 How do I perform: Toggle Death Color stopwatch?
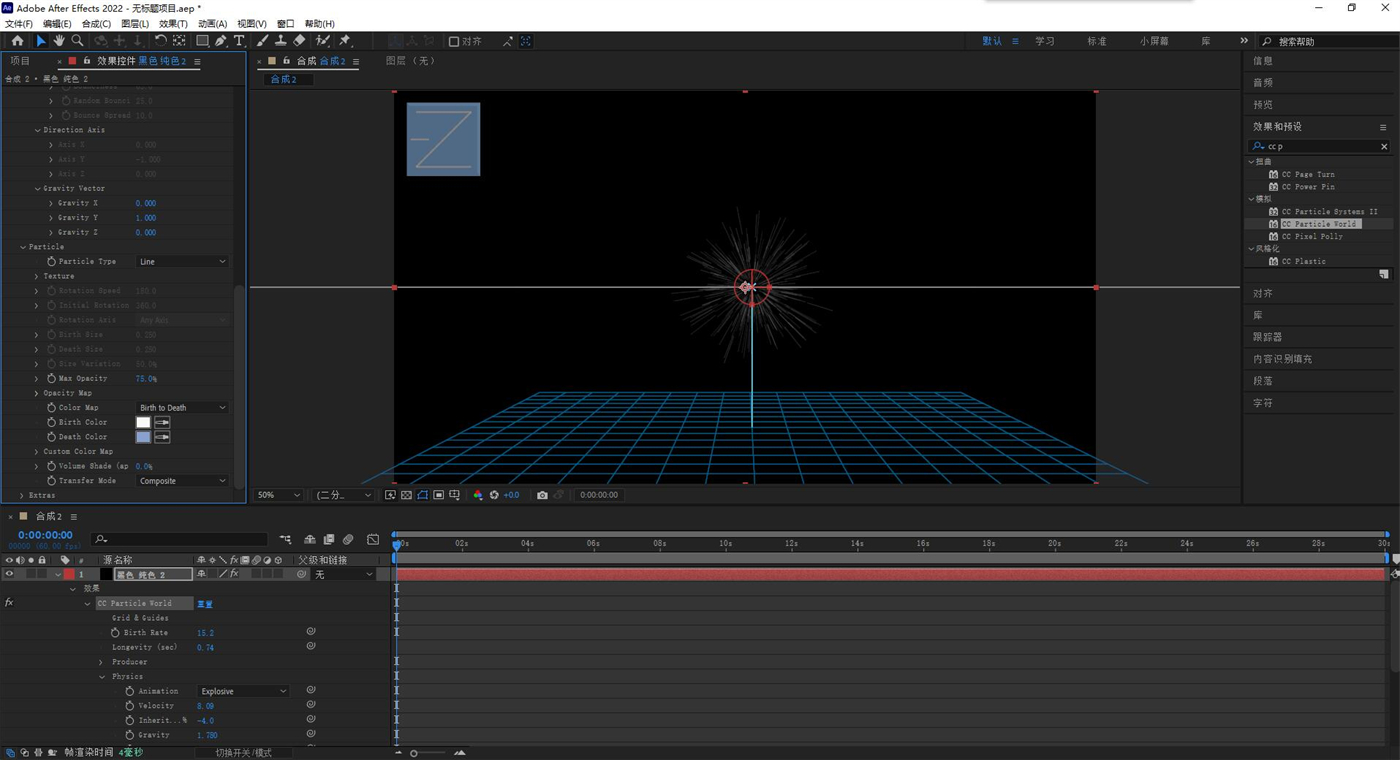tap(51, 437)
